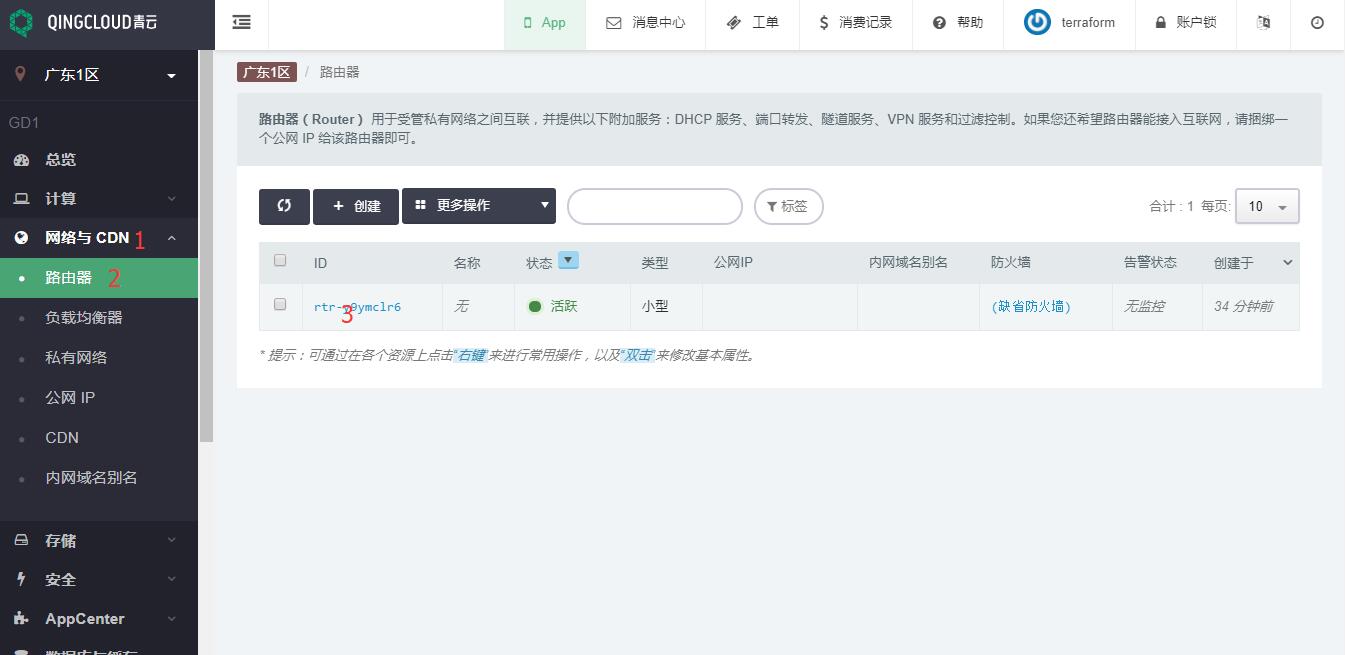Image resolution: width=1345 pixels, height=655 pixels.
Task: Click the clock icon in top right
Action: click(x=1317, y=22)
